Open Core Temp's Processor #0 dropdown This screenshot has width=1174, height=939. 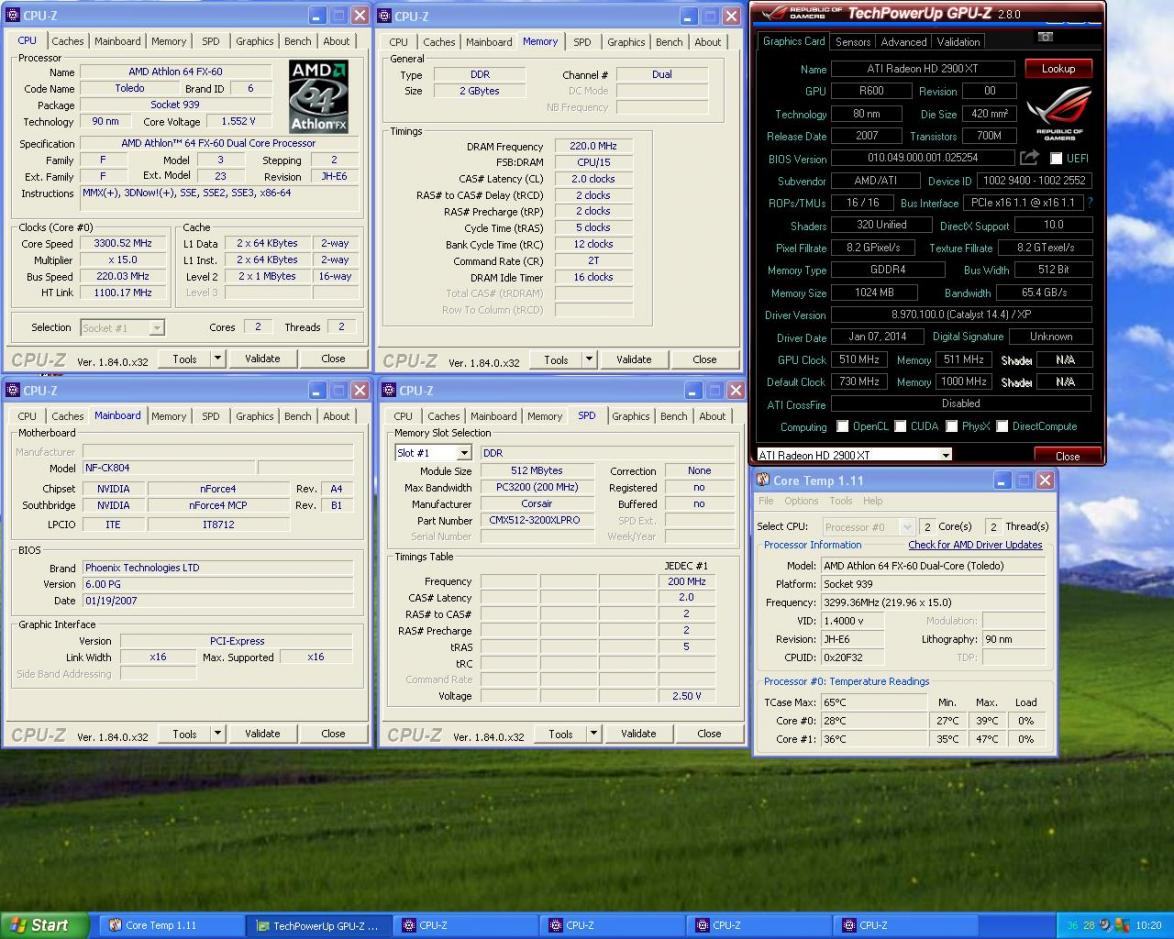[907, 526]
